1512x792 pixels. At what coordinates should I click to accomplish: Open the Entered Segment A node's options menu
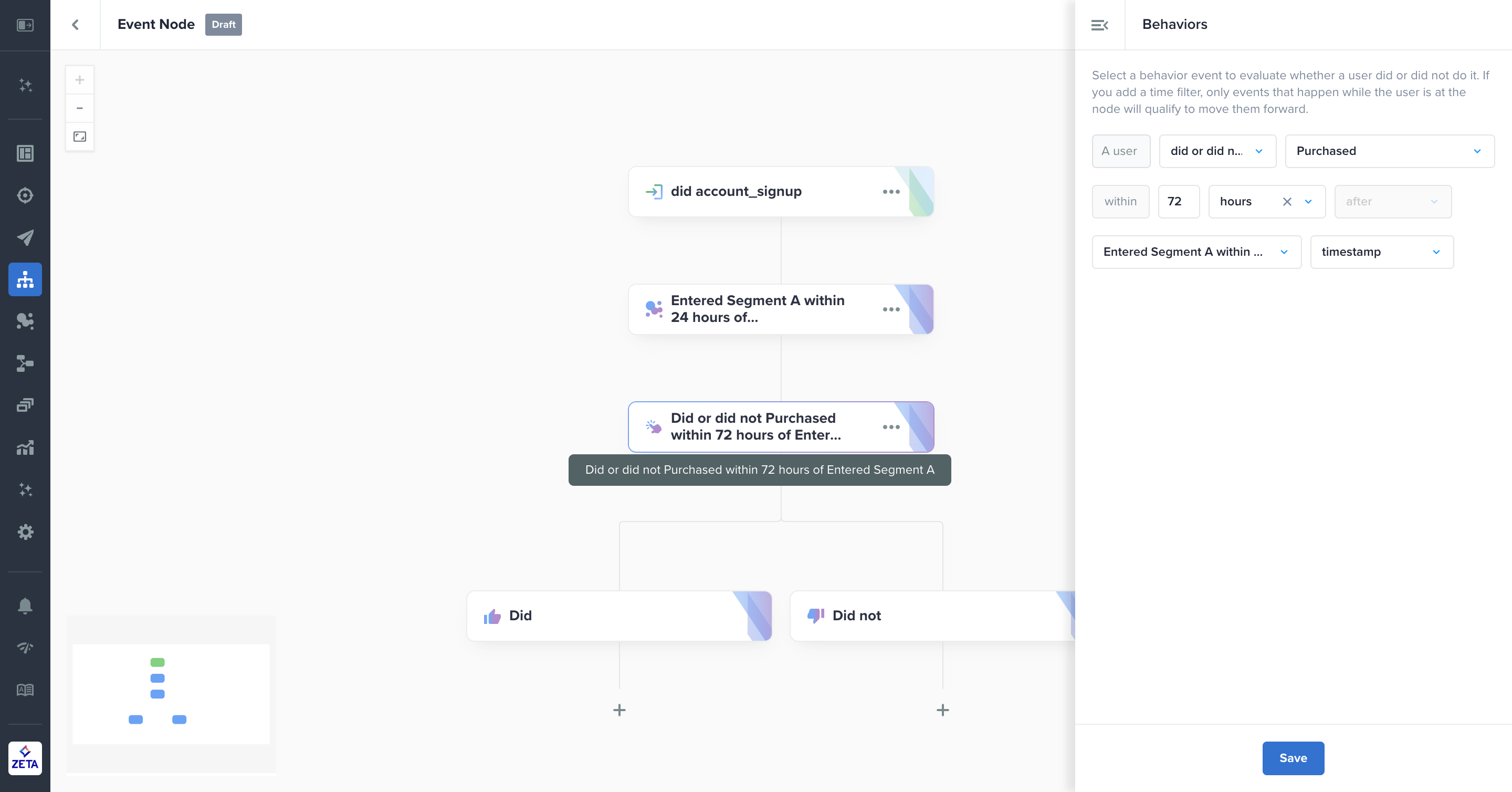pyautogui.click(x=890, y=309)
